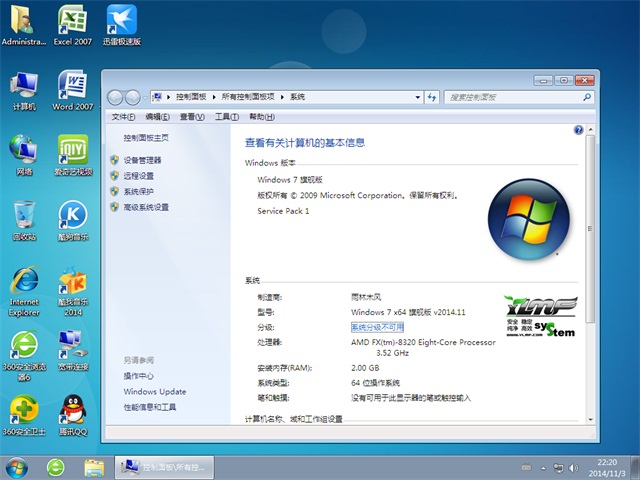Open the 编辑(E) menu
The image size is (640, 480).
pos(157,117)
